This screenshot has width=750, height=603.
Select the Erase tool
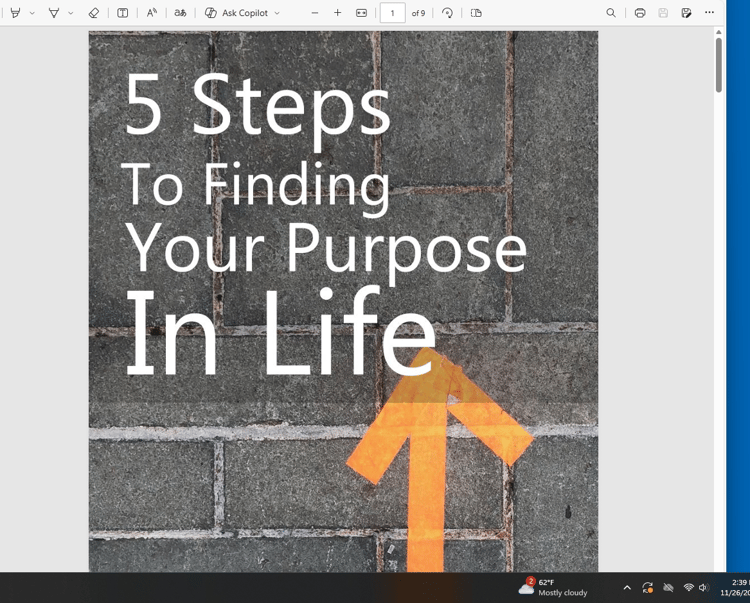pyautogui.click(x=94, y=13)
